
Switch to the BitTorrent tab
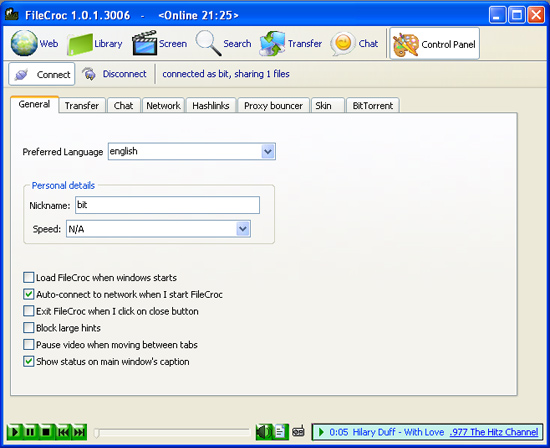click(373, 106)
